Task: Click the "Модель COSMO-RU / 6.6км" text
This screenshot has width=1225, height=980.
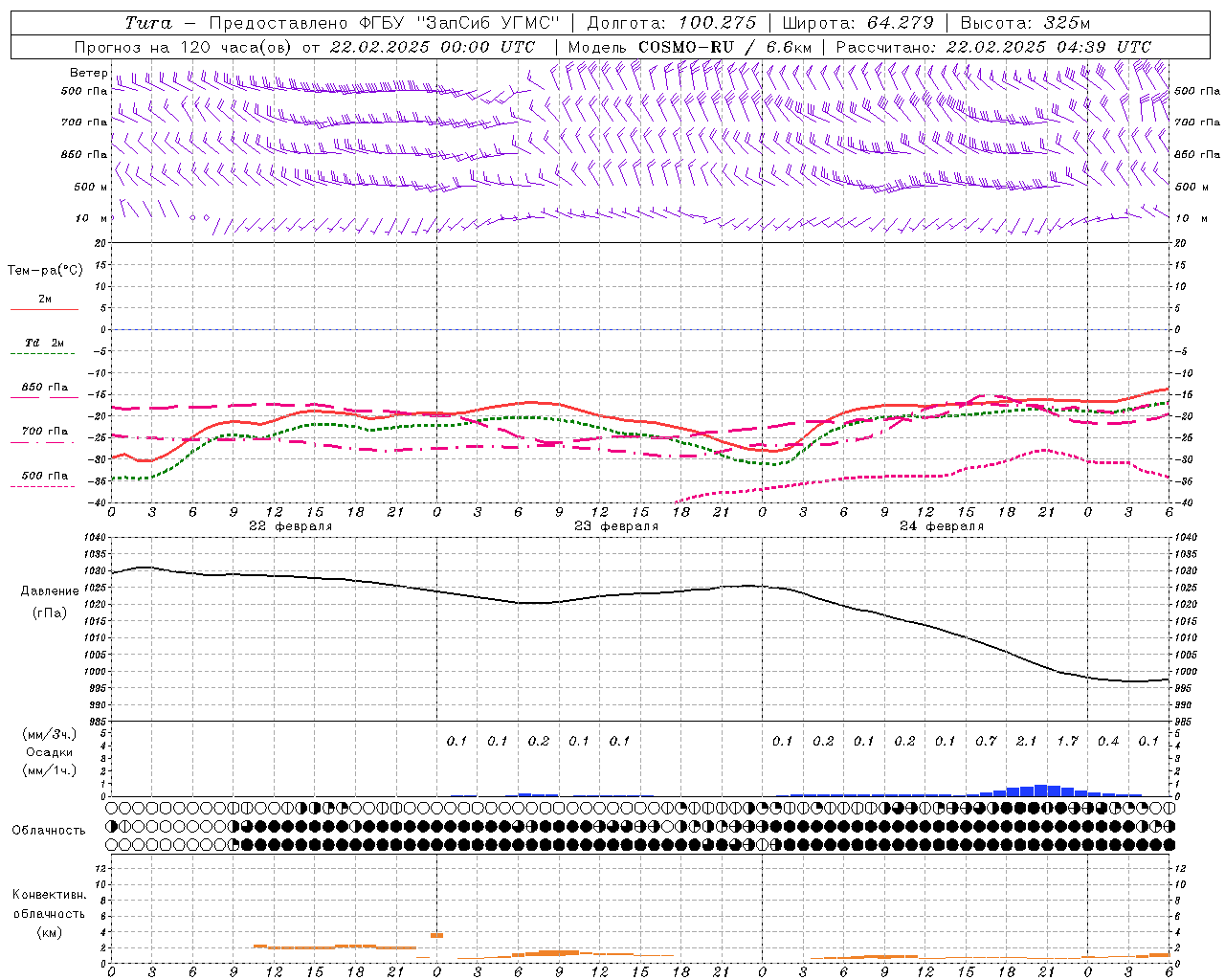Action: point(690,47)
